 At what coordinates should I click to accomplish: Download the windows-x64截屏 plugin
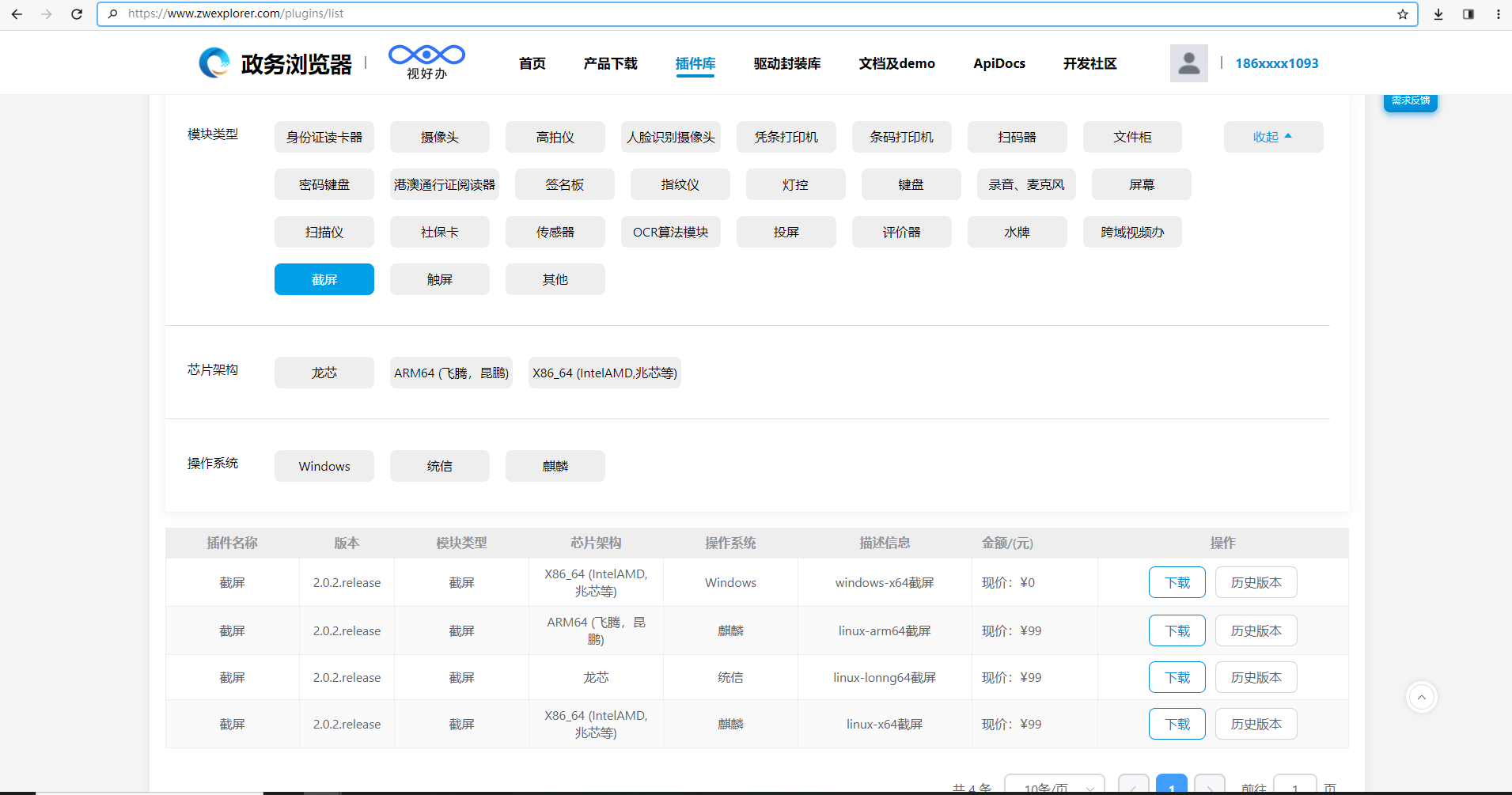tap(1177, 582)
